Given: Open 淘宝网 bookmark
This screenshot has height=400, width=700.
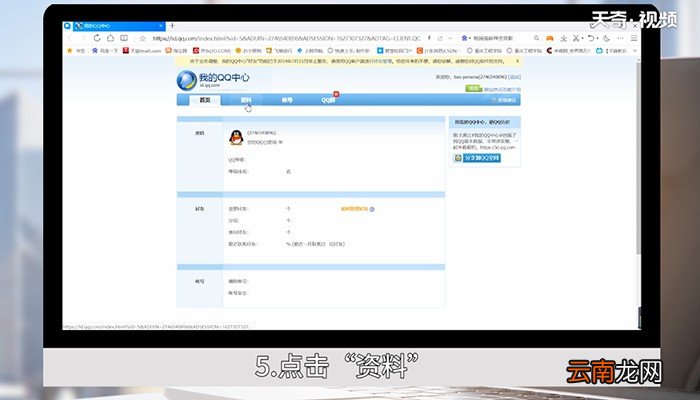Looking at the screenshot, I should 177,51.
